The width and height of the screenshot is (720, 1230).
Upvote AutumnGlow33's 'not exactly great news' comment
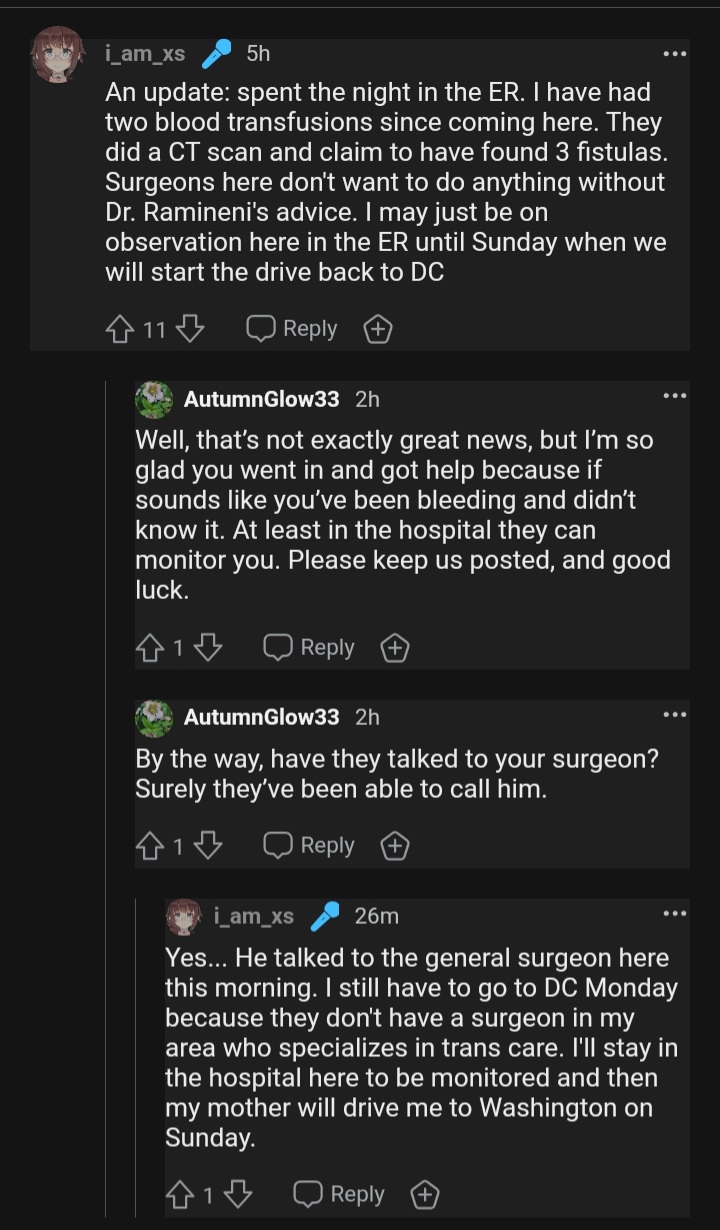point(151,648)
